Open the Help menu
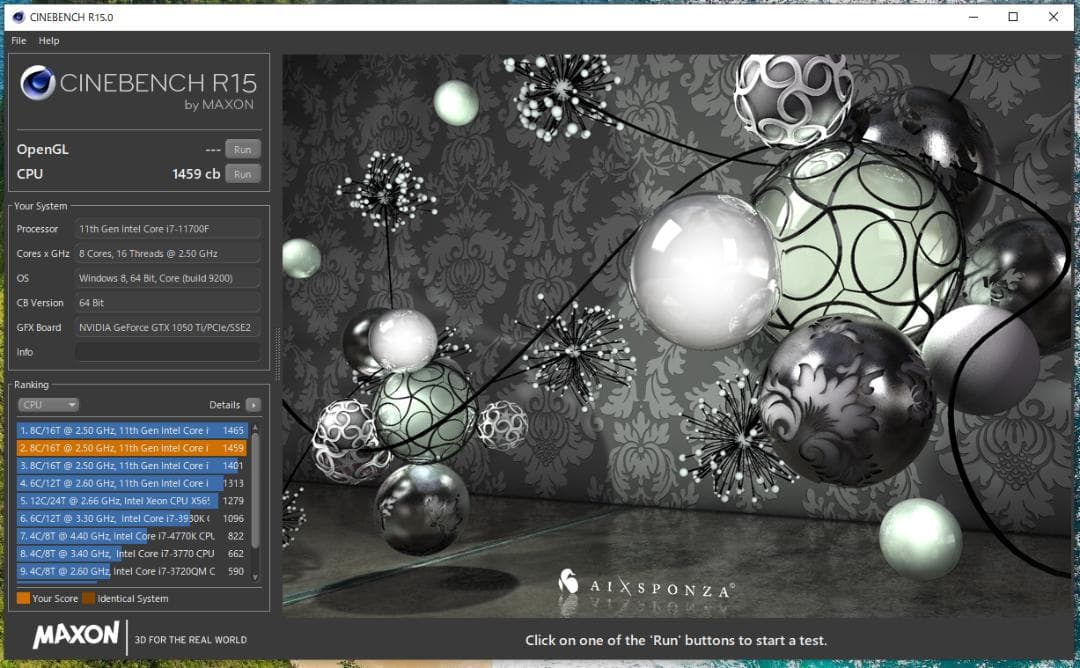This screenshot has width=1080, height=668. pyautogui.click(x=47, y=40)
